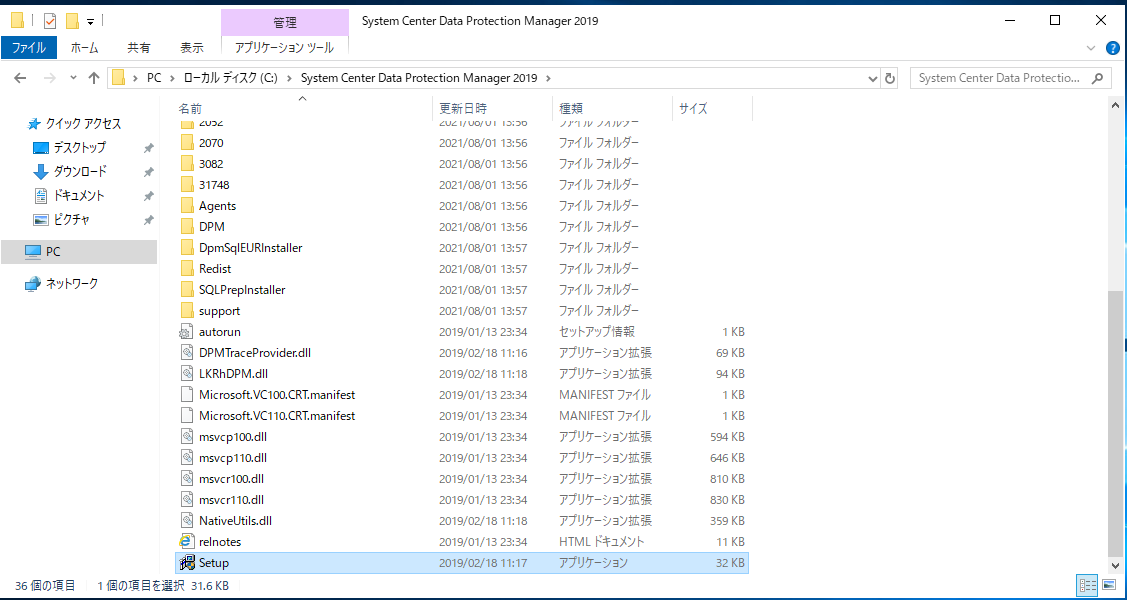Open the Customize Quick Access Toolbar dropdown
The image size is (1127, 600).
(91, 22)
